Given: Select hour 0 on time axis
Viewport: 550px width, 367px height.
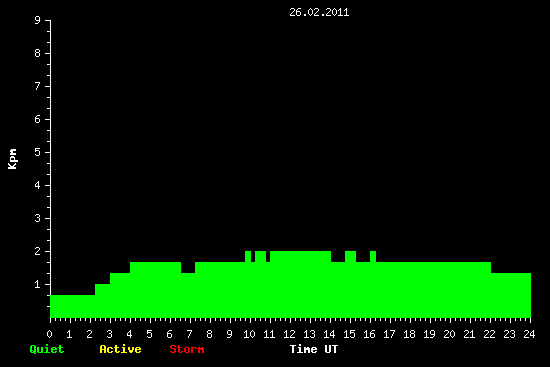Looking at the screenshot, I should click(49, 334).
